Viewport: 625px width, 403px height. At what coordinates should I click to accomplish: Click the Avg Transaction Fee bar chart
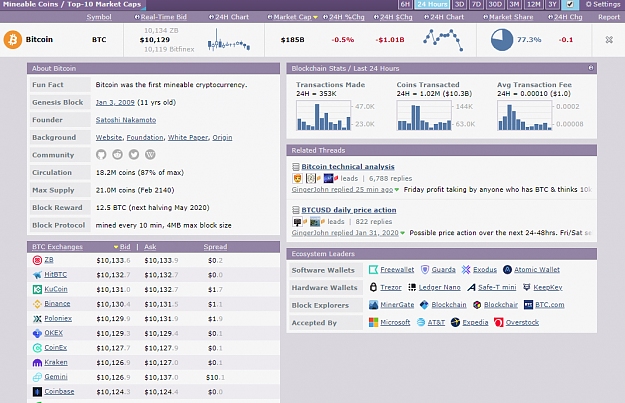pos(525,116)
